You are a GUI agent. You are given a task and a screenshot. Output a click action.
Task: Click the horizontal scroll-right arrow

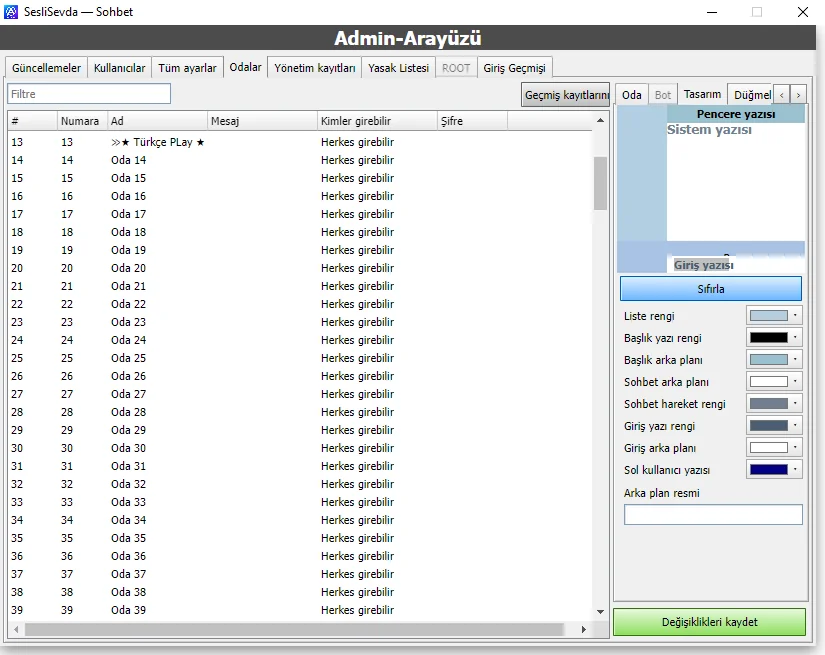[583, 629]
